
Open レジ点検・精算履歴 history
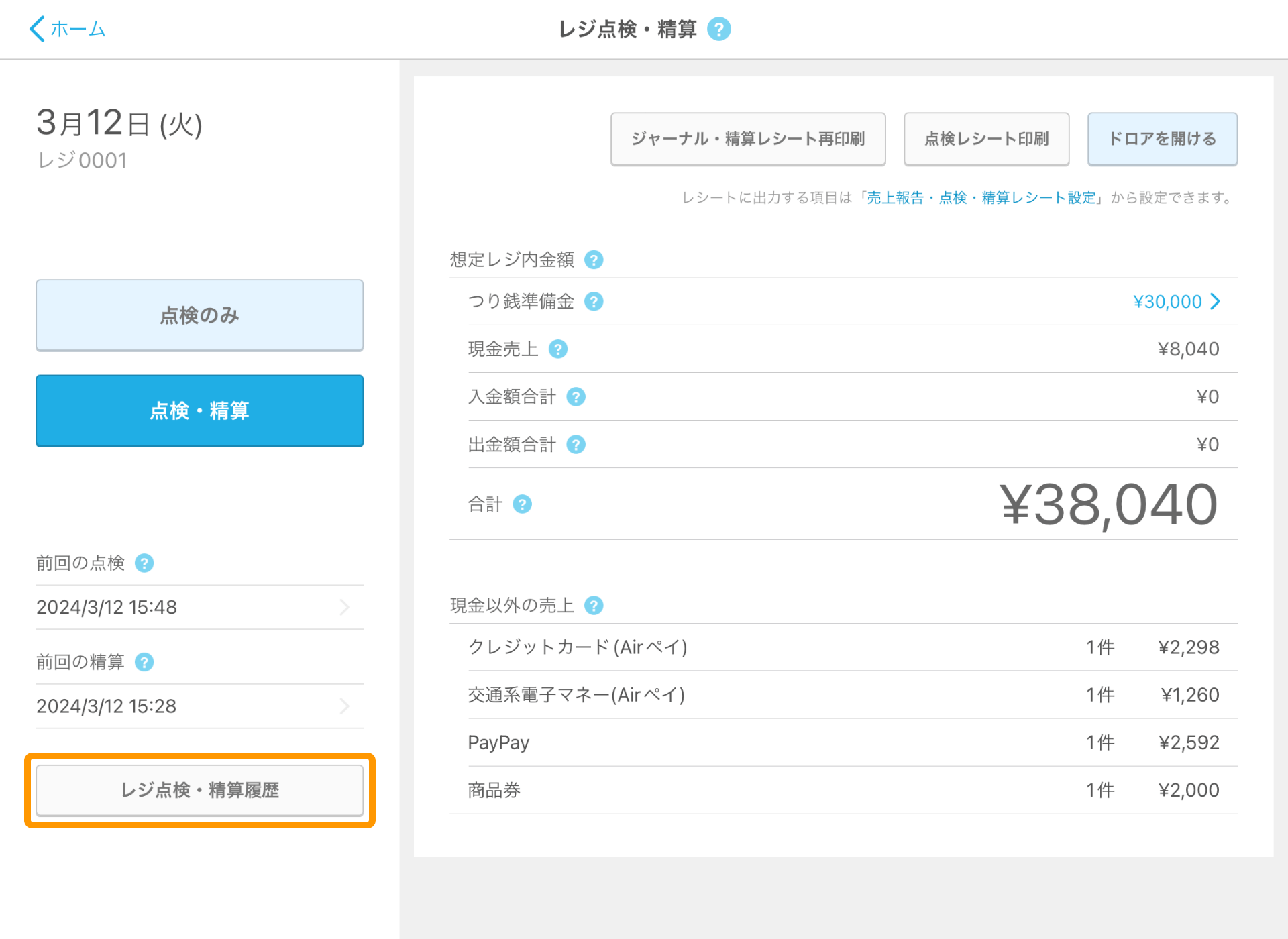(x=200, y=790)
